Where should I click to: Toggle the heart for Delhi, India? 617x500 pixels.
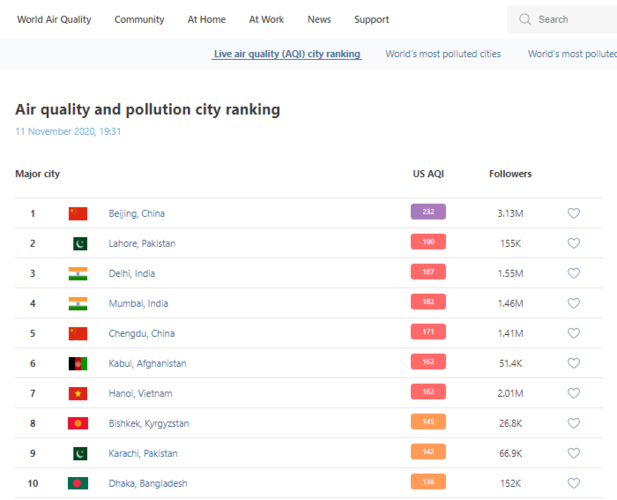(x=573, y=273)
